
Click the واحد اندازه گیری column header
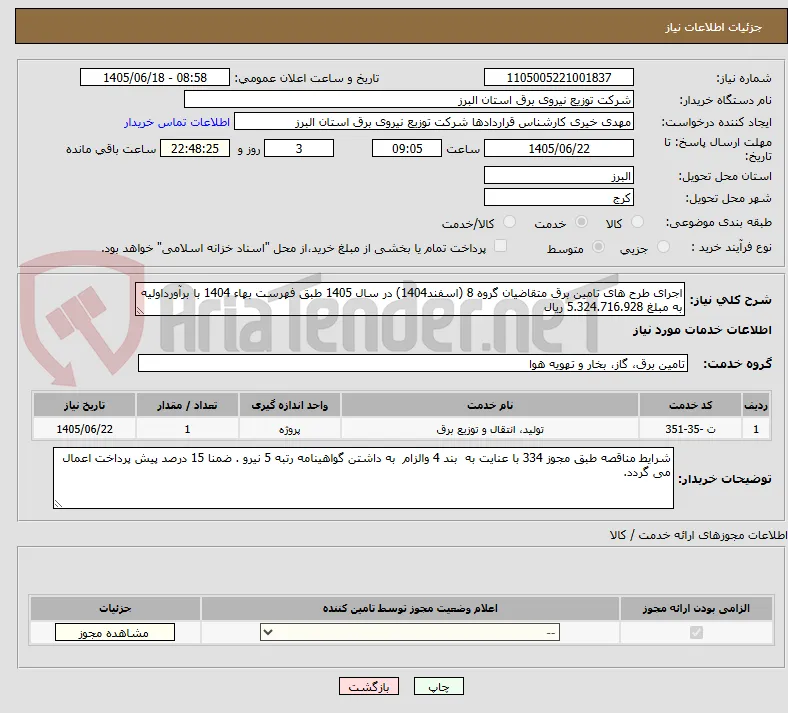pos(290,405)
